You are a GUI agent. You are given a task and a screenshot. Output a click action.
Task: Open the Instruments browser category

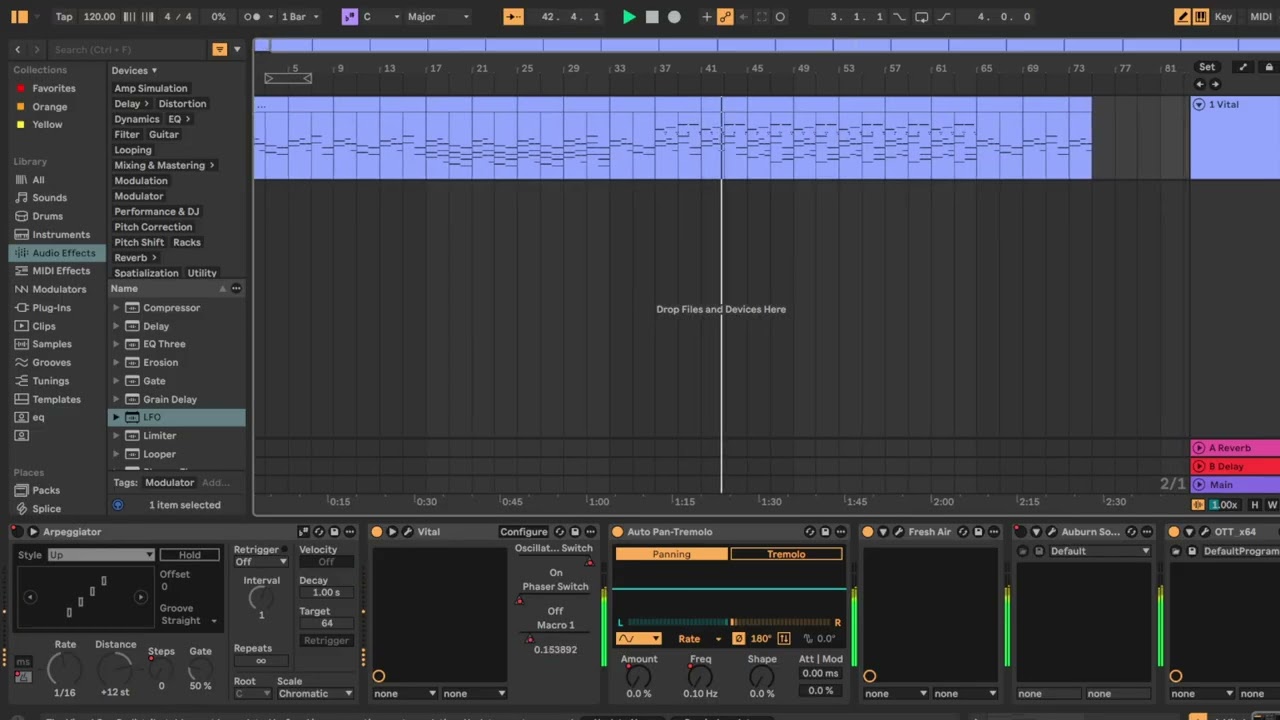point(61,234)
